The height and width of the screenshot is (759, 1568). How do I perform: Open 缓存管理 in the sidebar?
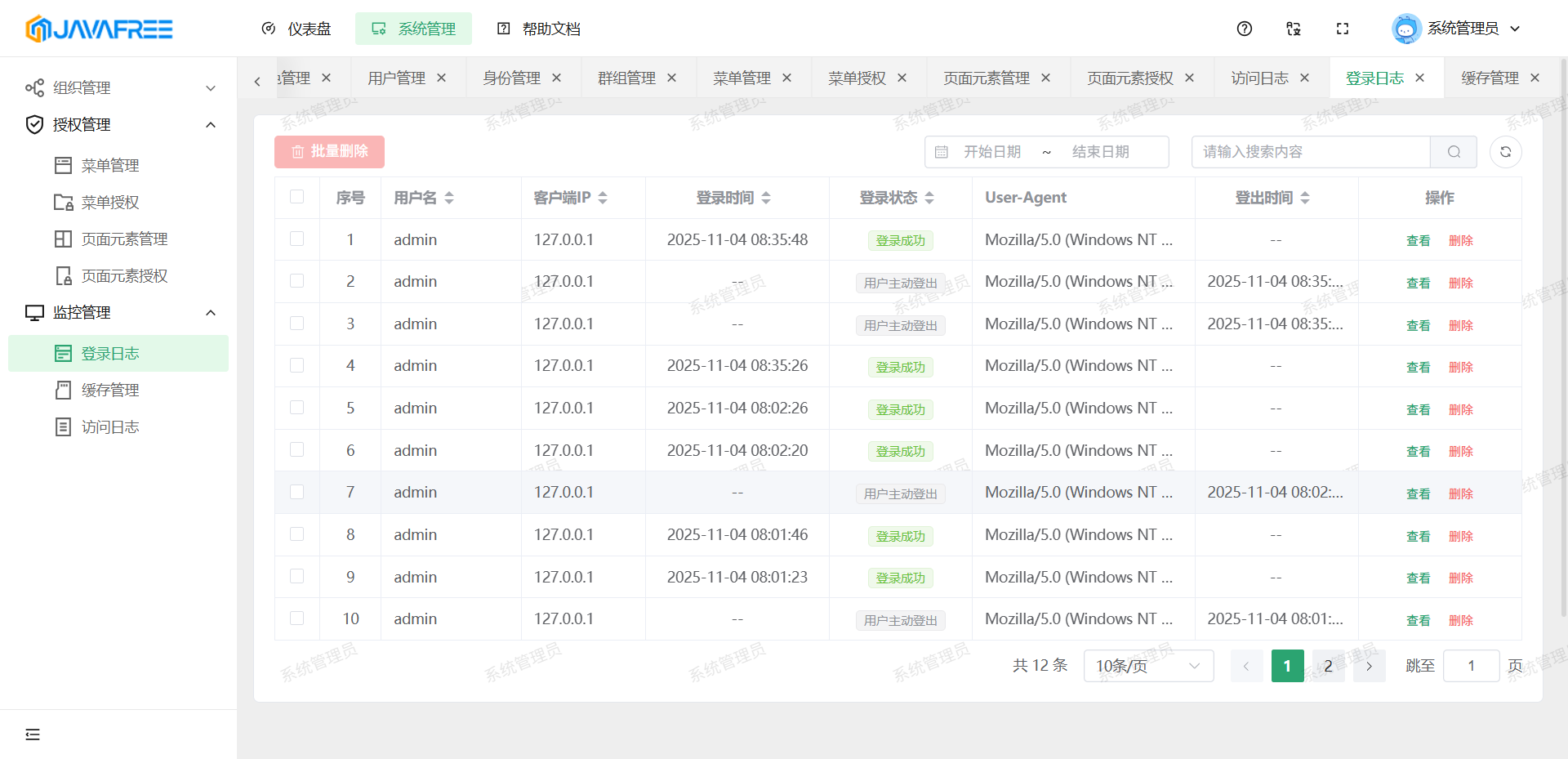point(110,390)
